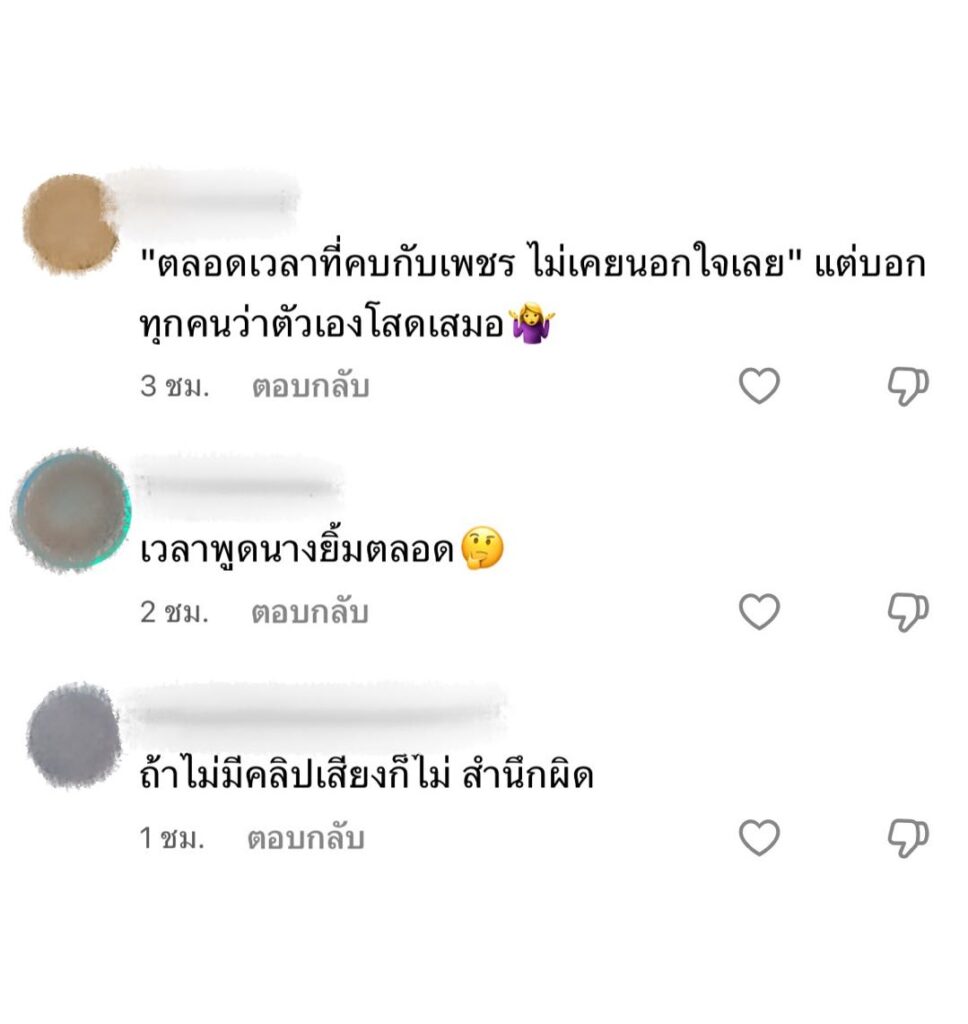This screenshot has height=1024, width=968.
Task: Open blurred username above the shrug-emoji comment
Action: (x=202, y=195)
